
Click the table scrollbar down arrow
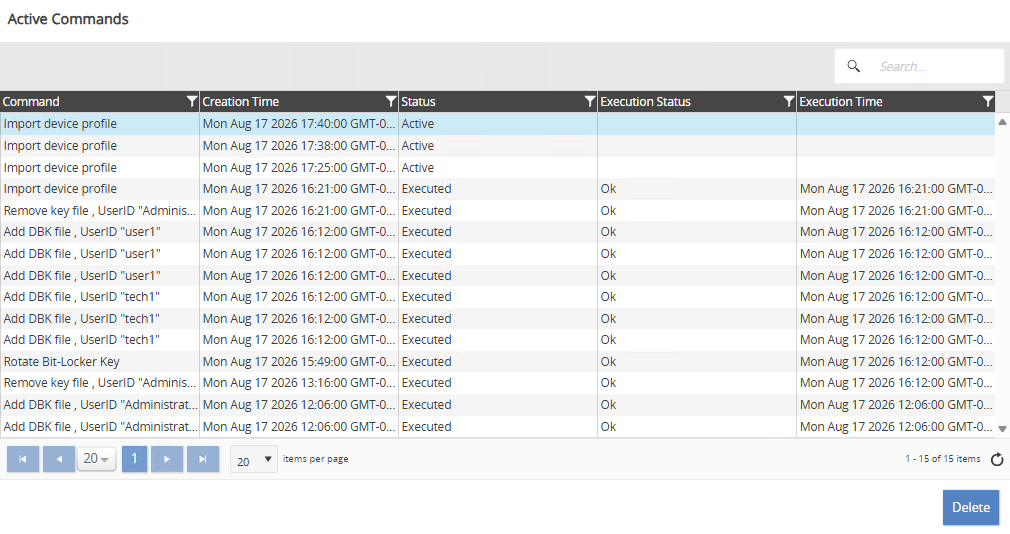(1002, 428)
